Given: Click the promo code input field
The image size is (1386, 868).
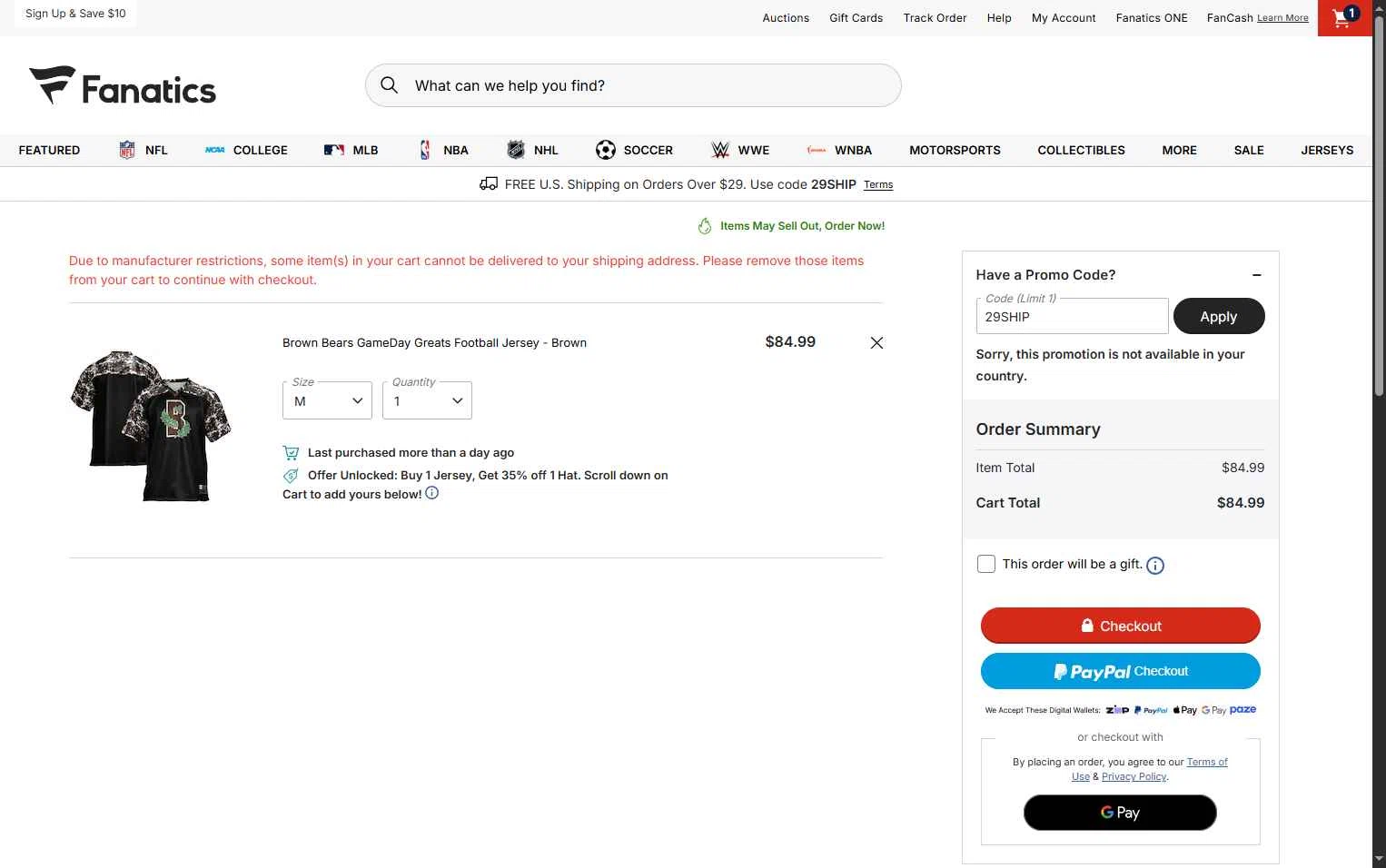Looking at the screenshot, I should pos(1072,317).
